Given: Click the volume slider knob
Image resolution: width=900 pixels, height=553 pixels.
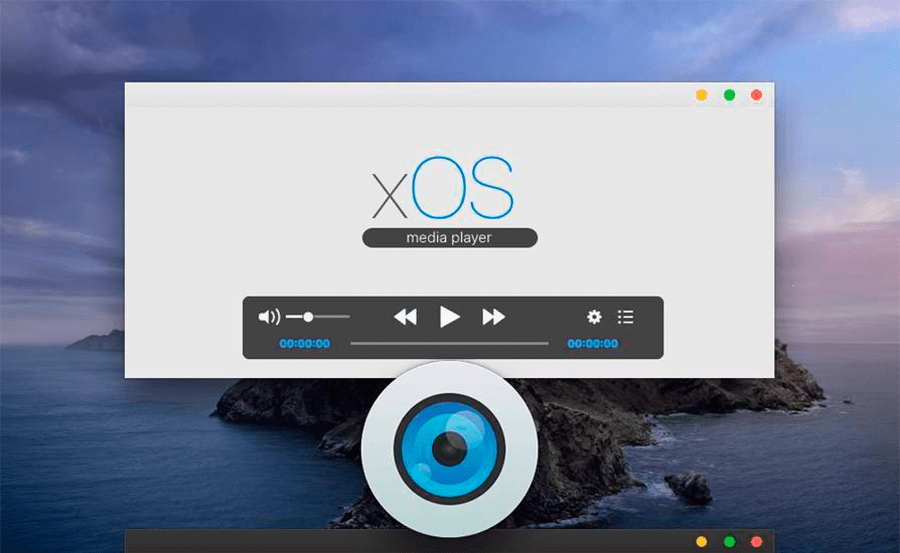Looking at the screenshot, I should pyautogui.click(x=308, y=317).
